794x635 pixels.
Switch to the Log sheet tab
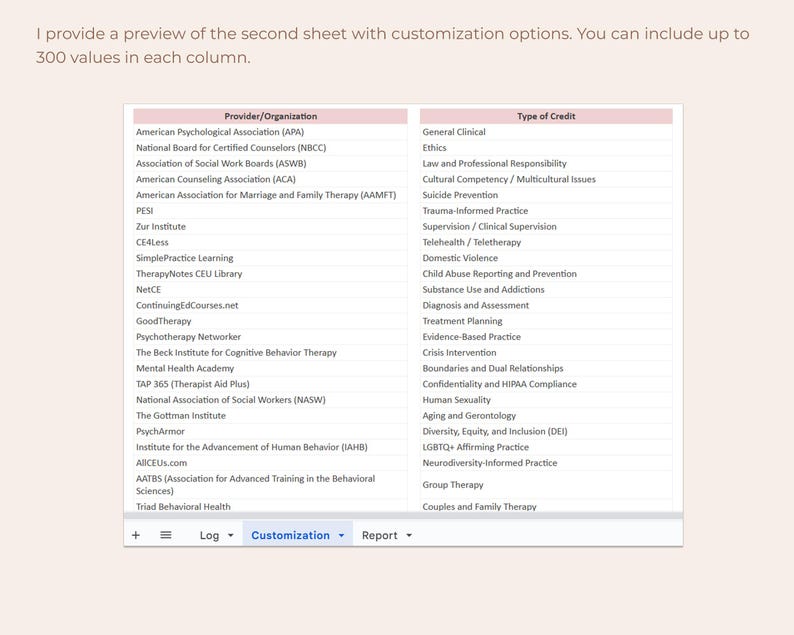tap(209, 535)
